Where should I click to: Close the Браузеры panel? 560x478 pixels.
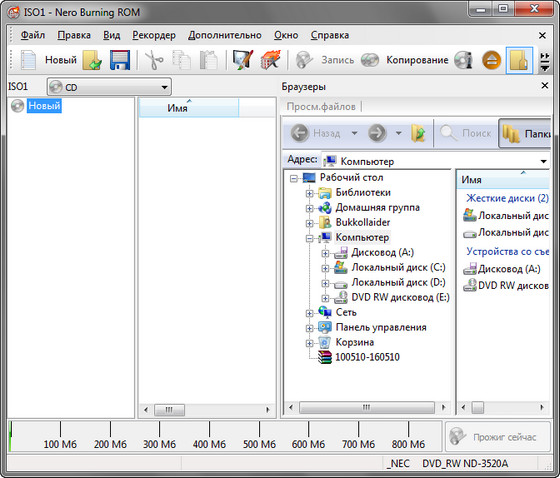(545, 85)
